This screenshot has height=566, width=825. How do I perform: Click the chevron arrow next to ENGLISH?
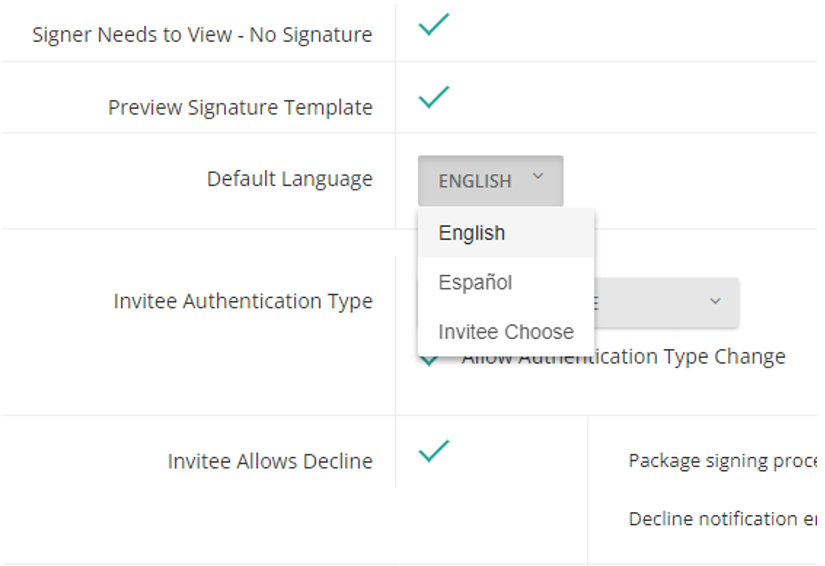[538, 177]
